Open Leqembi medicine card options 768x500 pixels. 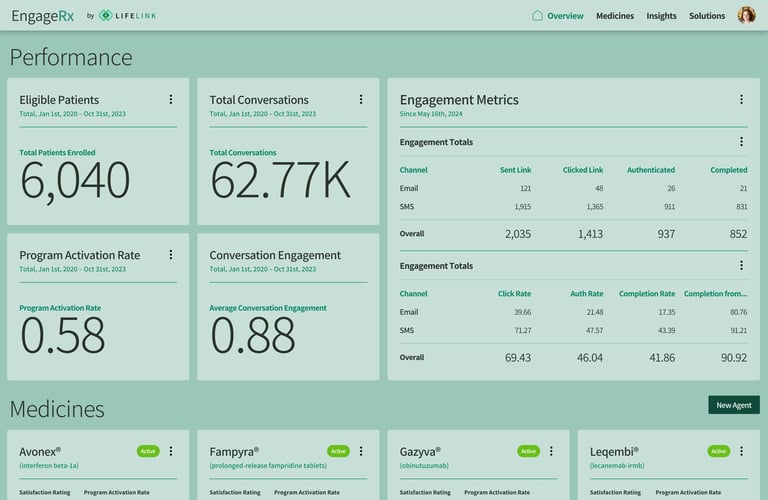[741, 451]
